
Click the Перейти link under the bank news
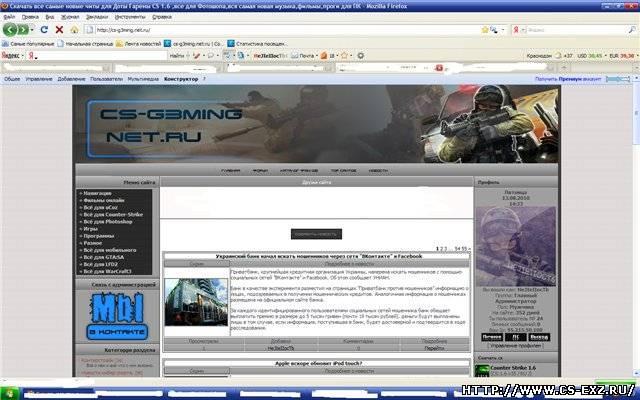click(x=434, y=348)
